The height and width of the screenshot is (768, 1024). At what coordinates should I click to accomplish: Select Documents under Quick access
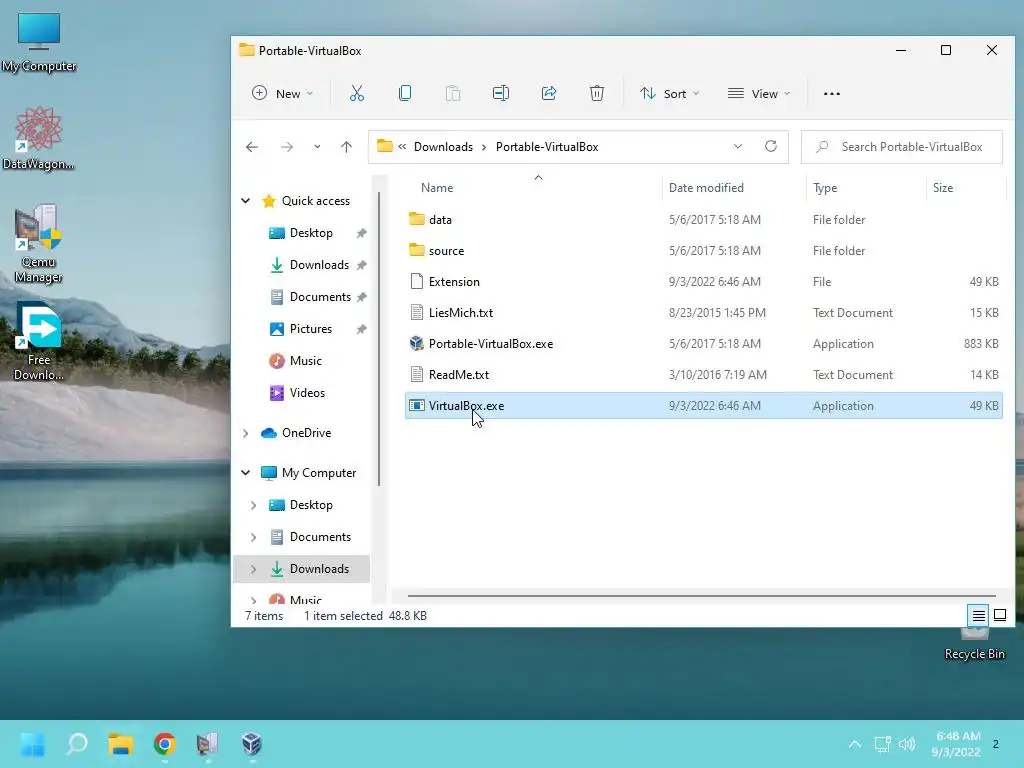point(320,297)
